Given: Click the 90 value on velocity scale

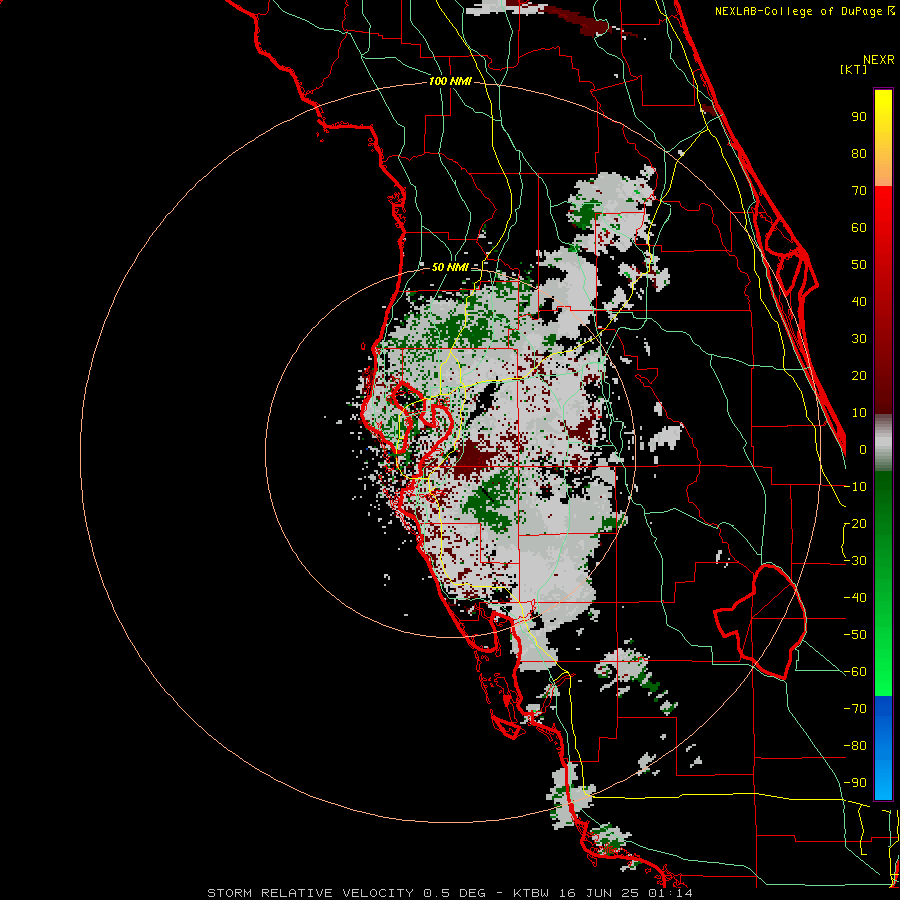Looking at the screenshot, I should 859,117.
